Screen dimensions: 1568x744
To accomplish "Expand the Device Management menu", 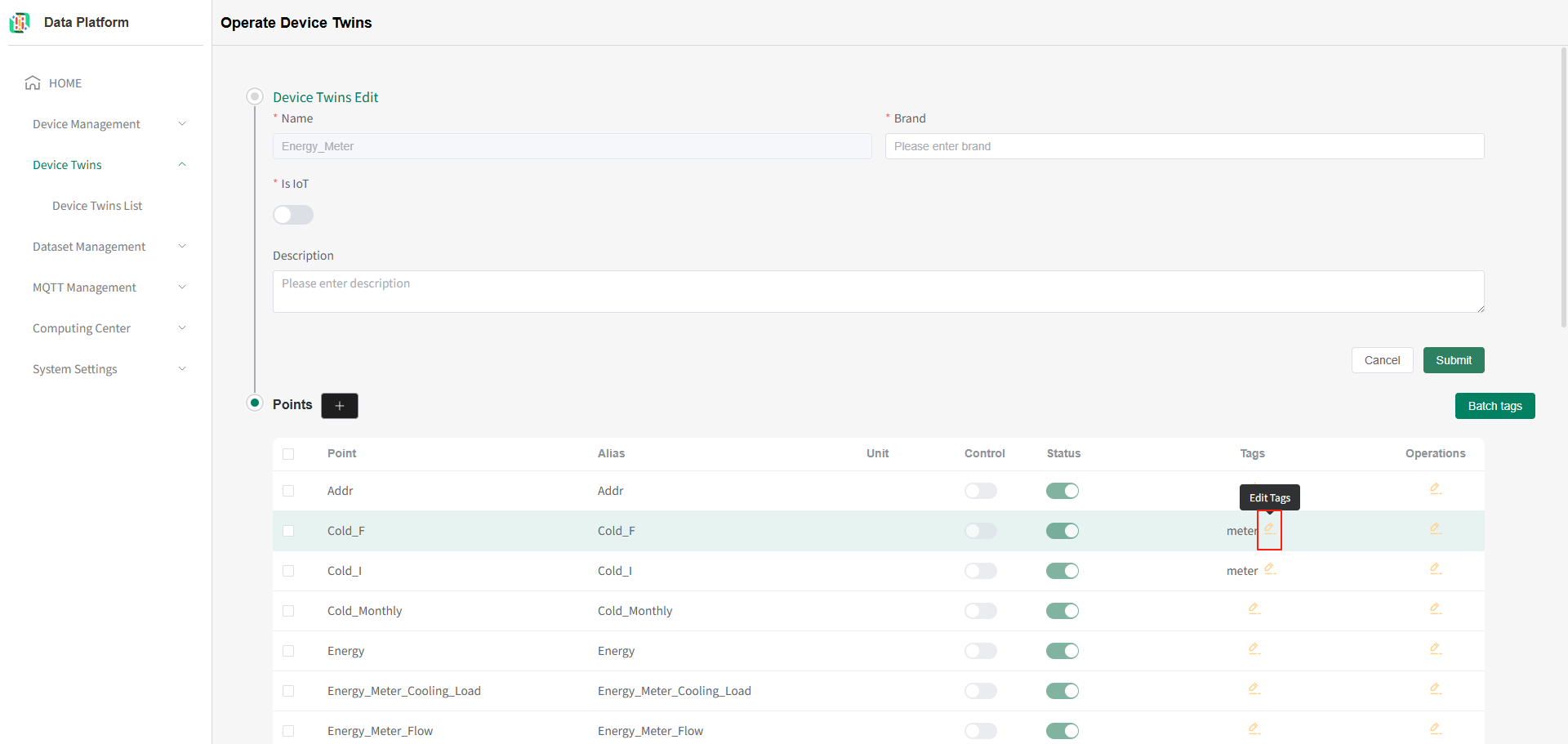I will coord(109,124).
